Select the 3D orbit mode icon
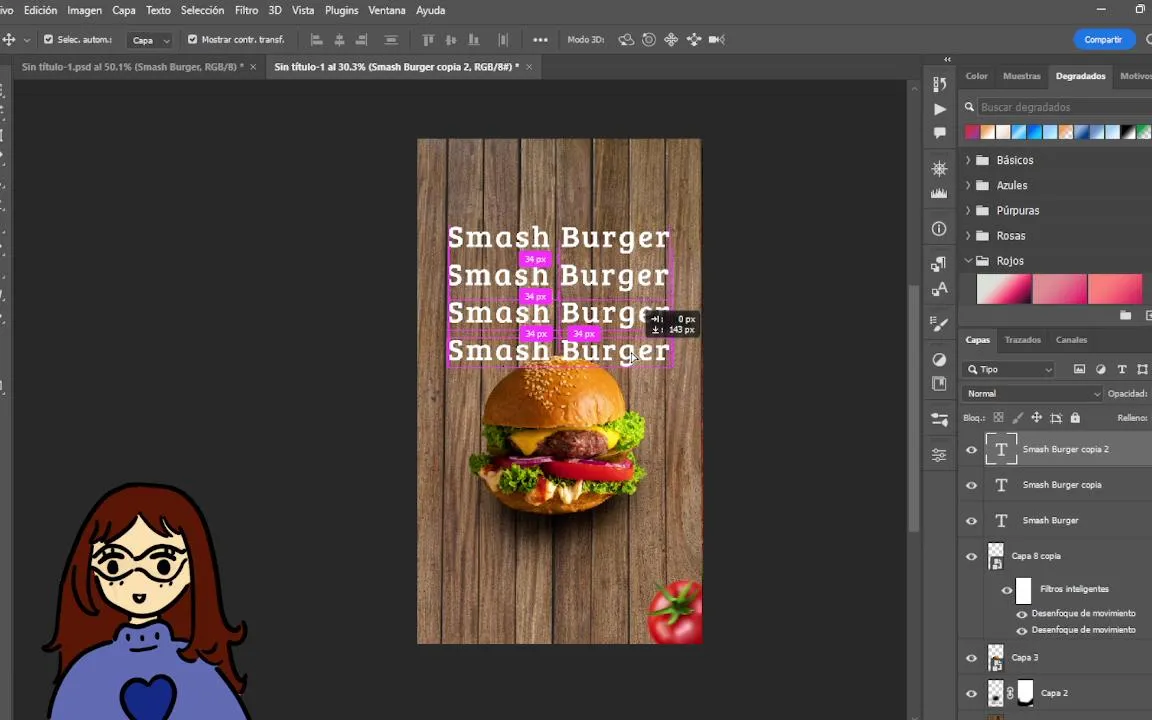This screenshot has height=720, width=1152. click(x=626, y=40)
